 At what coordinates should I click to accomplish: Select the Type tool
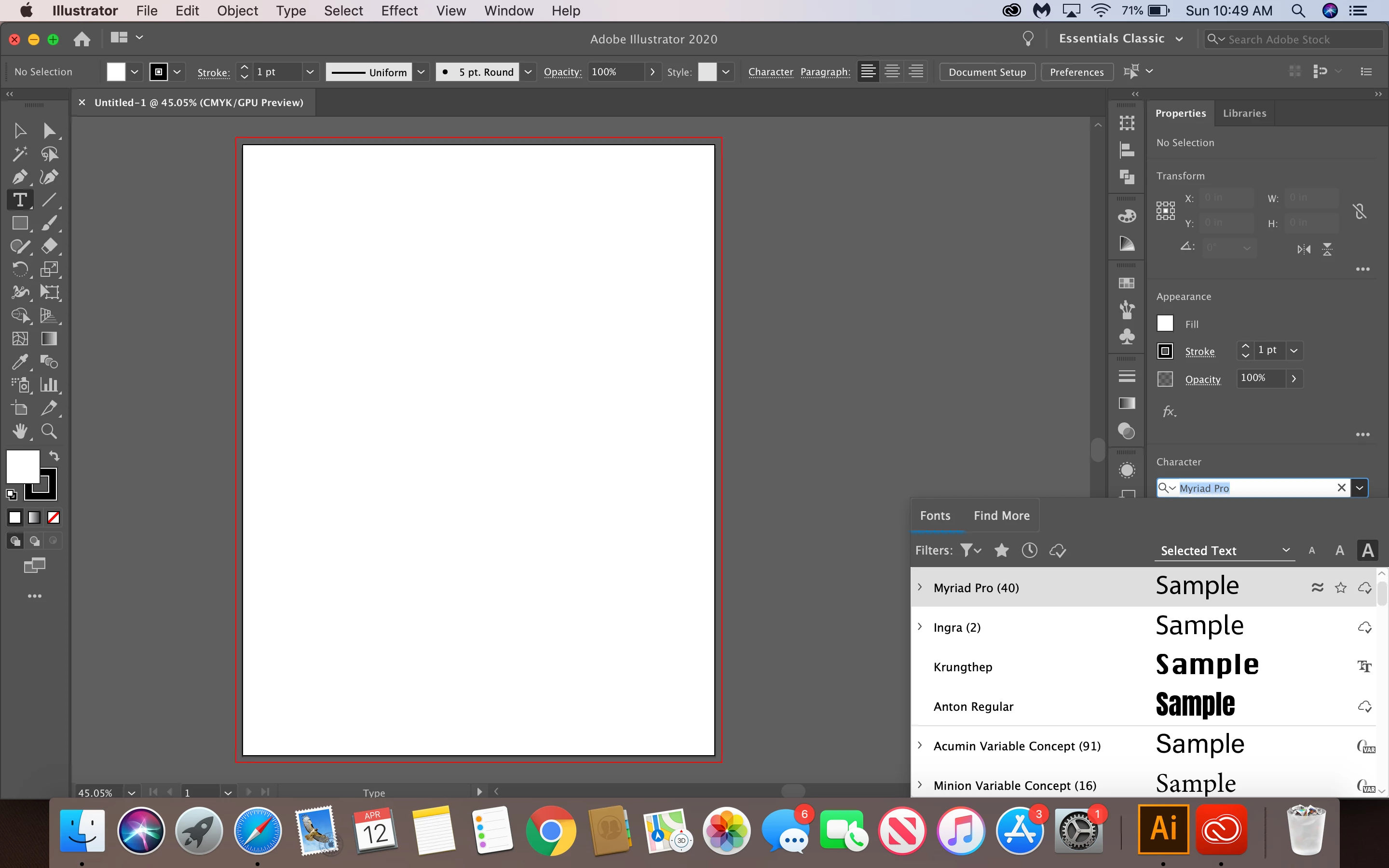click(x=19, y=200)
